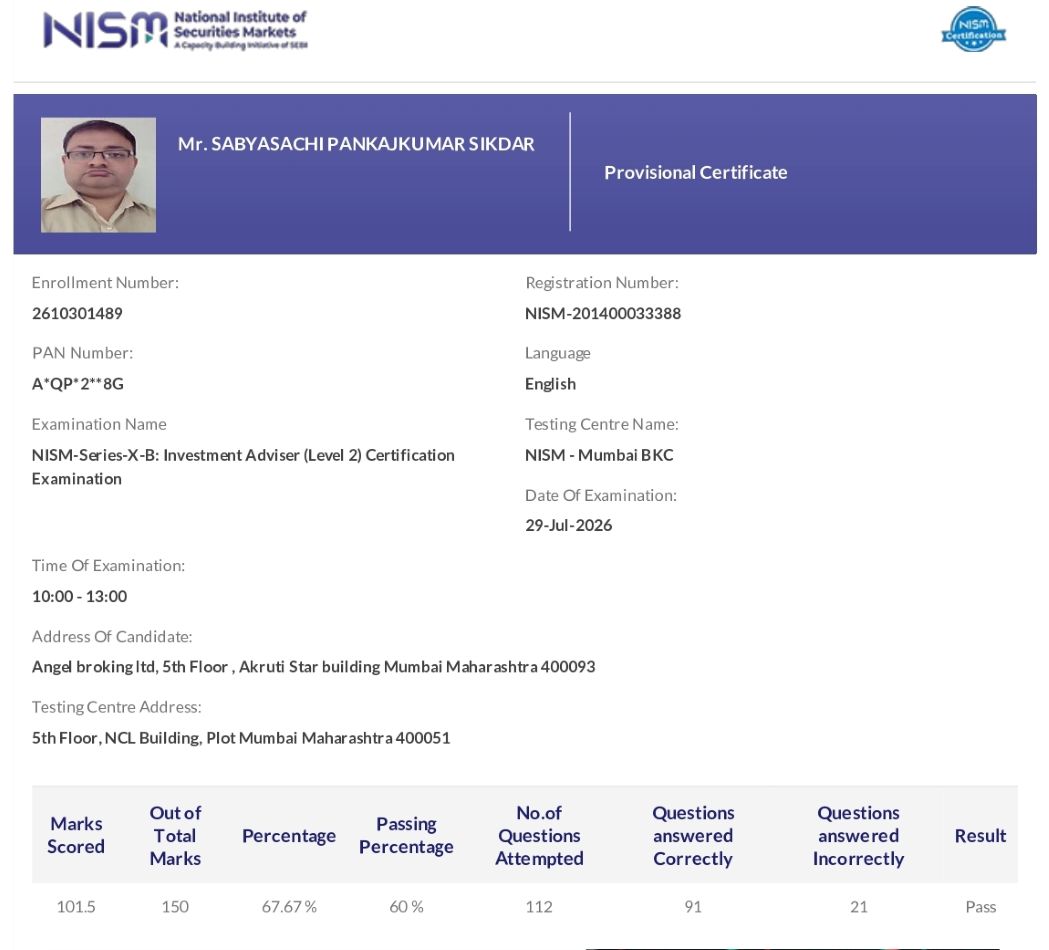Click the Percentage column header
Viewport: 1049px width, 950px height.
(x=289, y=836)
